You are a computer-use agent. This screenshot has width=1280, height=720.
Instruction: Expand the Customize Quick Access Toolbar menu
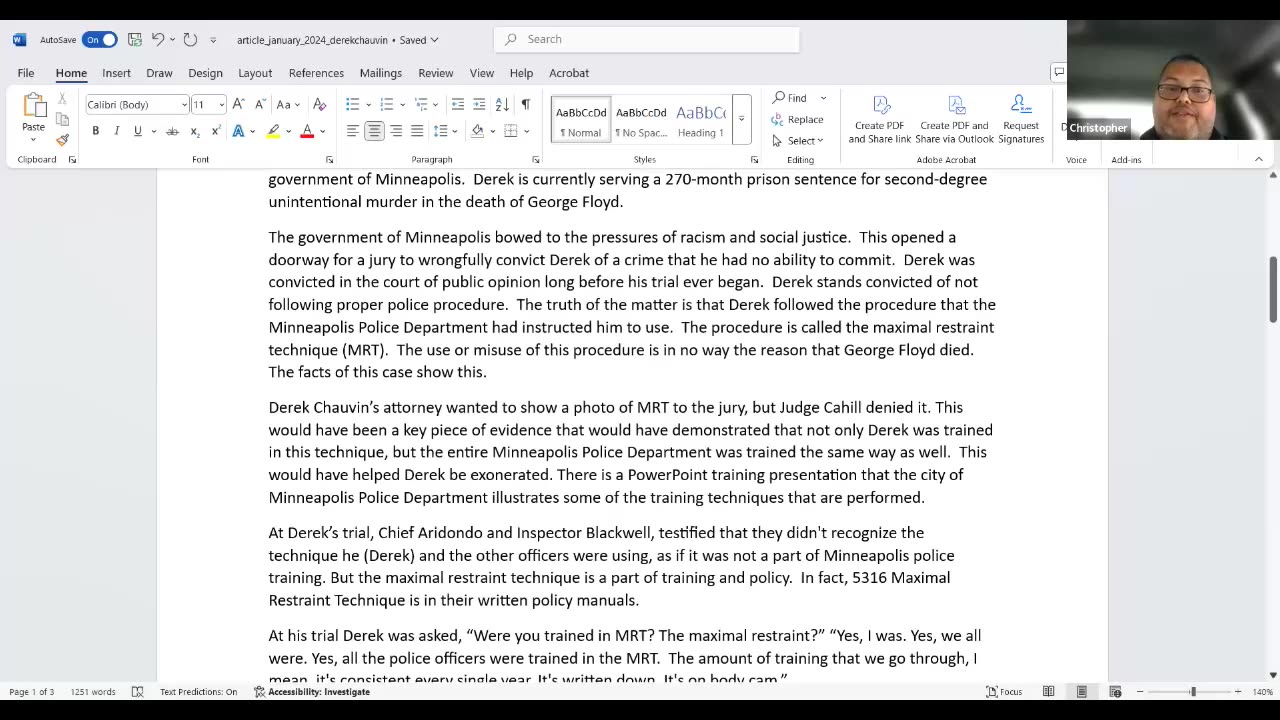[213, 40]
